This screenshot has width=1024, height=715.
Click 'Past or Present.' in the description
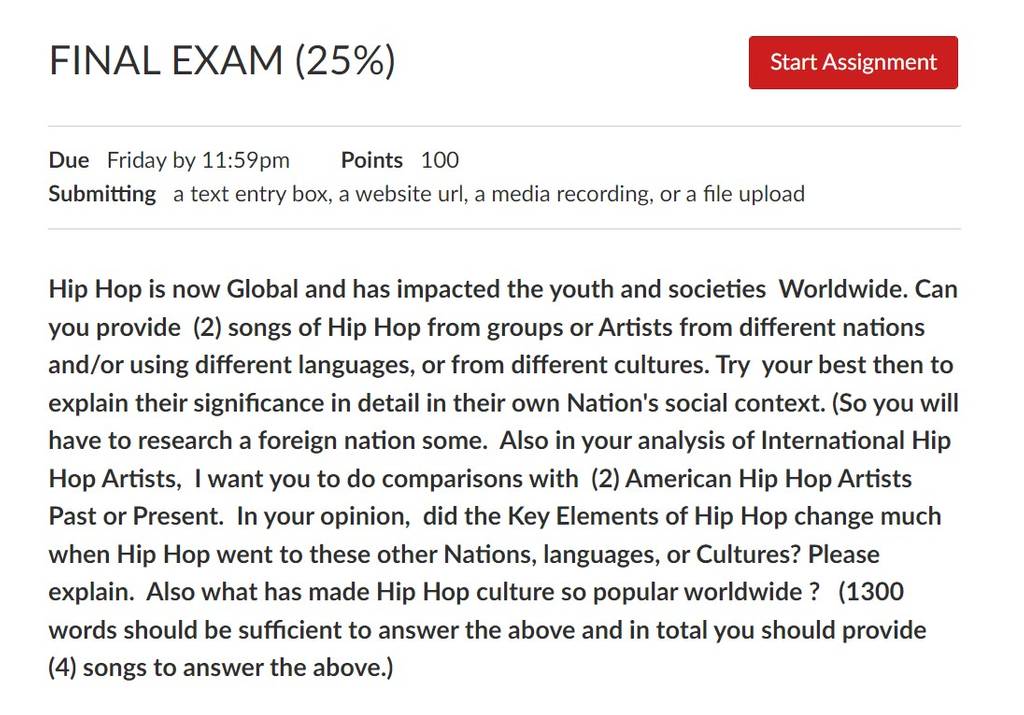(136, 516)
